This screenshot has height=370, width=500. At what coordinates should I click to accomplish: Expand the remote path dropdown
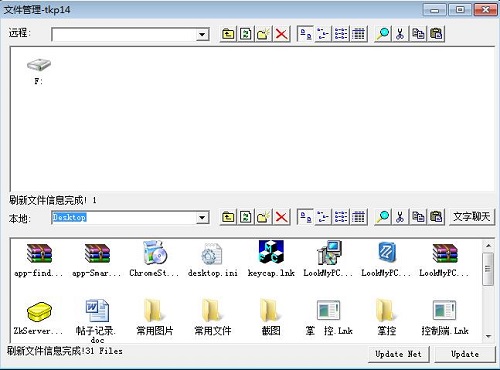click(x=202, y=34)
